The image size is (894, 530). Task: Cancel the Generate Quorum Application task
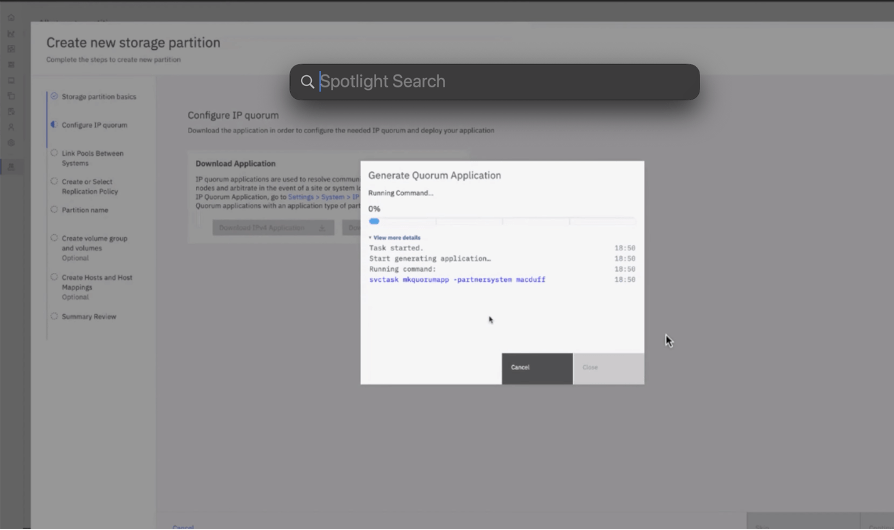537,368
